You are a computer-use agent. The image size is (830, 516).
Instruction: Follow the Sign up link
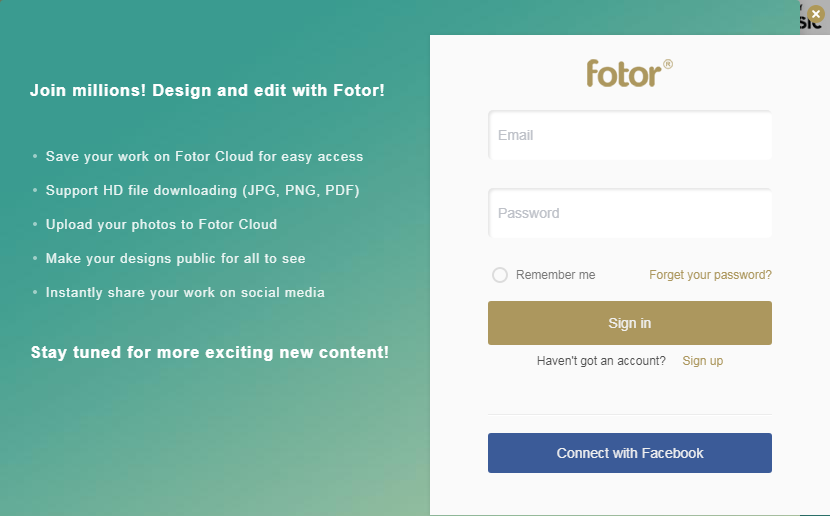coord(702,361)
